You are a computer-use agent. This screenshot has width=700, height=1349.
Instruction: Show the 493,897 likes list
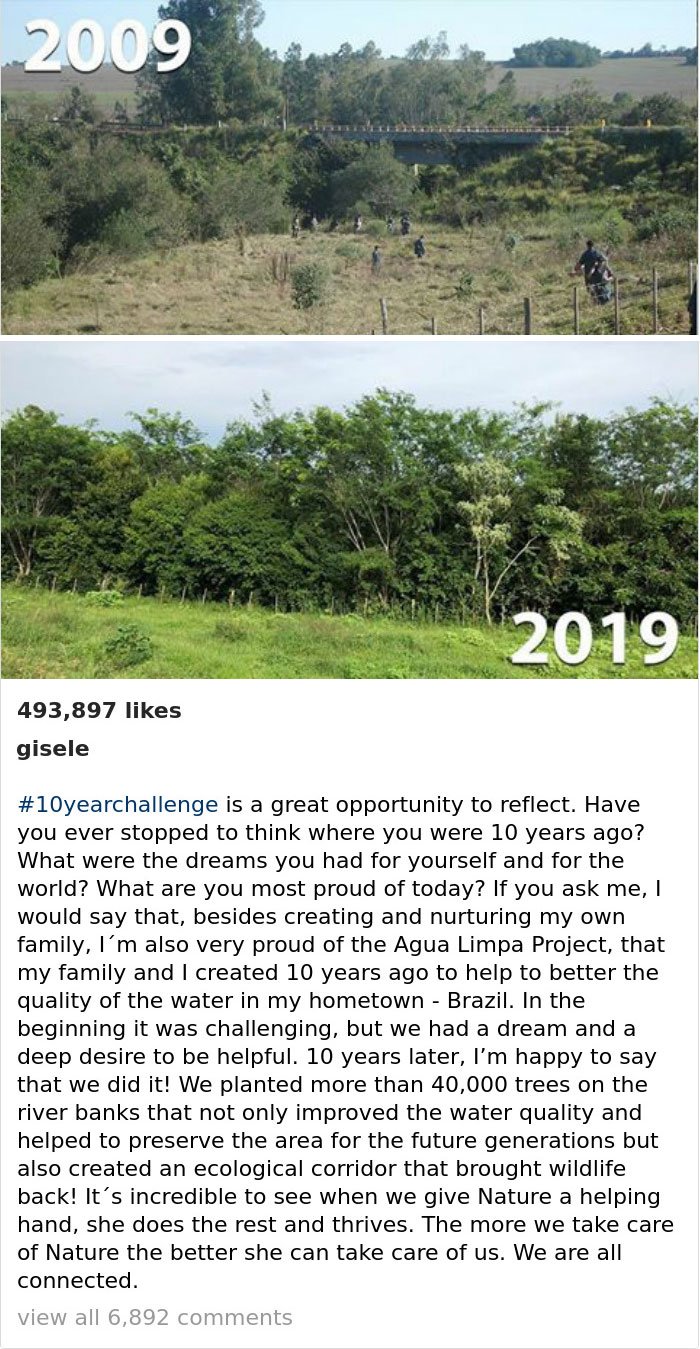(x=99, y=710)
